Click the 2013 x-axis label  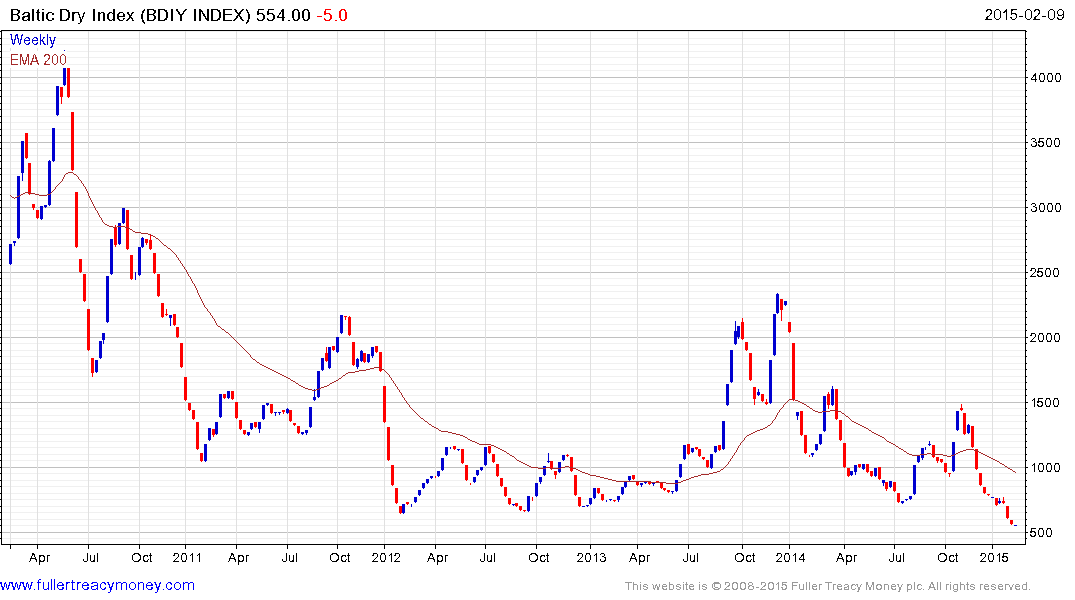(591, 557)
